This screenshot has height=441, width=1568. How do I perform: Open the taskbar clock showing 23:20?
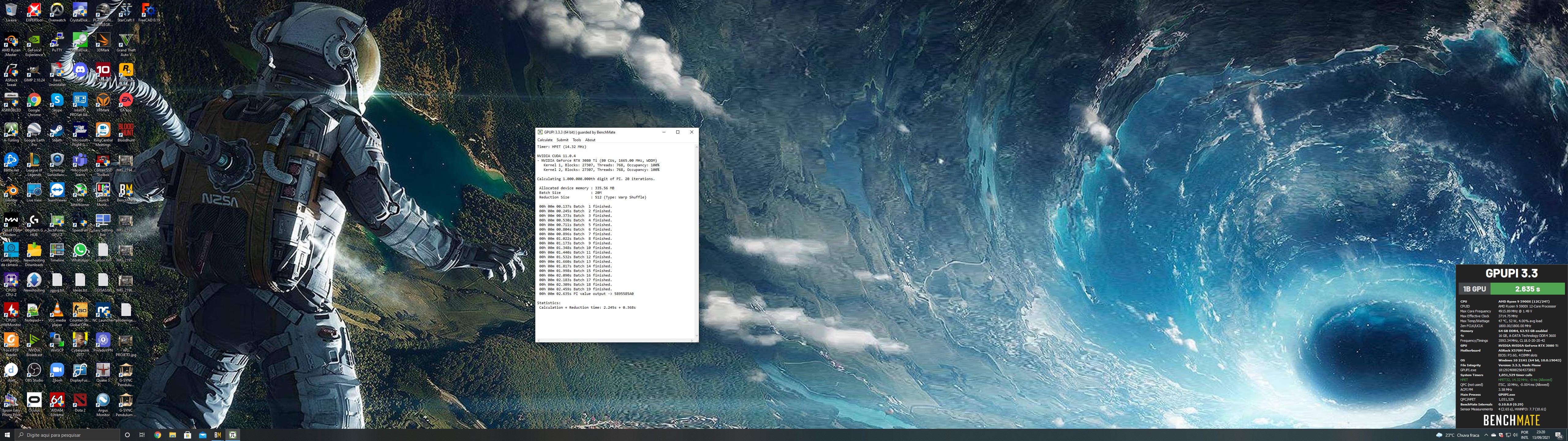click(1541, 435)
